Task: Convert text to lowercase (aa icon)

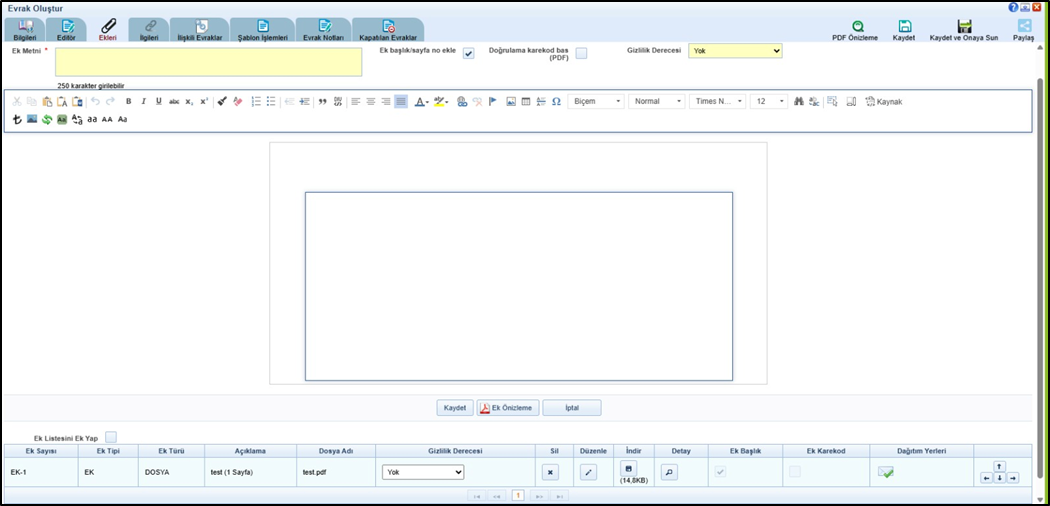Action: (92, 119)
